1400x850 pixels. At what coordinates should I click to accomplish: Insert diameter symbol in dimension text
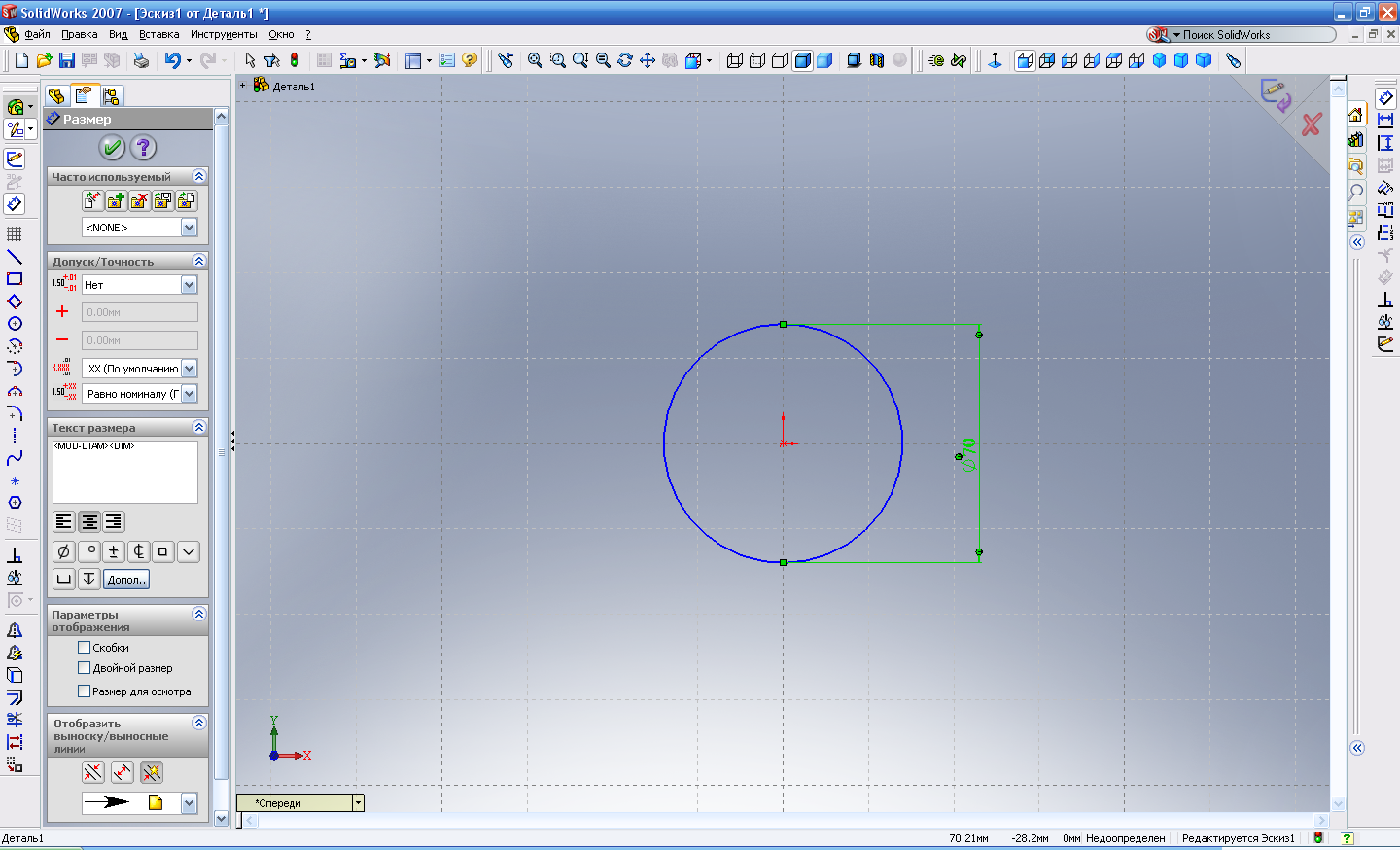pos(63,551)
